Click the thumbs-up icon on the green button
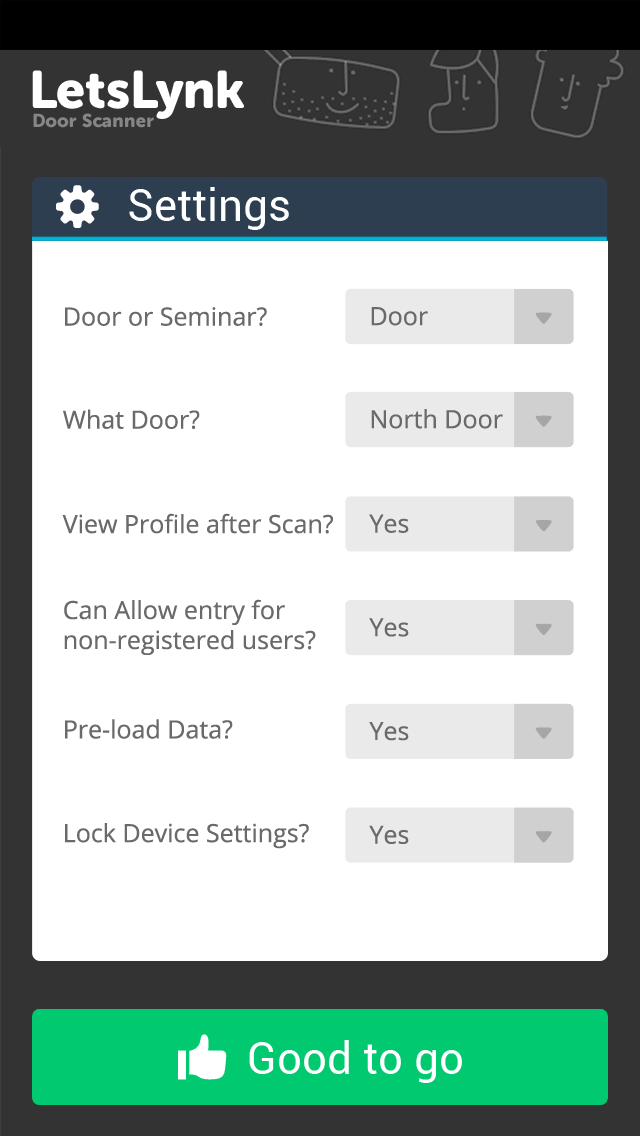The image size is (640, 1136). tap(203, 1058)
